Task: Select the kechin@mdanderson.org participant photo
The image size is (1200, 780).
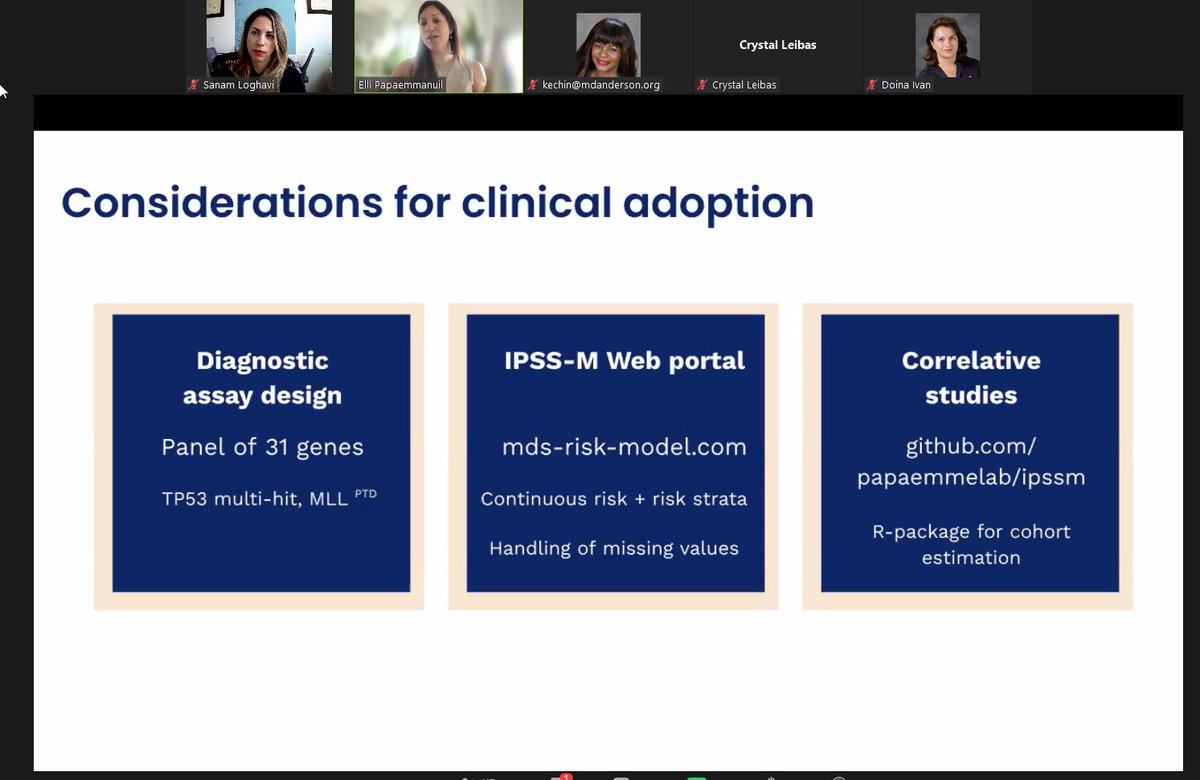Action: click(x=608, y=45)
